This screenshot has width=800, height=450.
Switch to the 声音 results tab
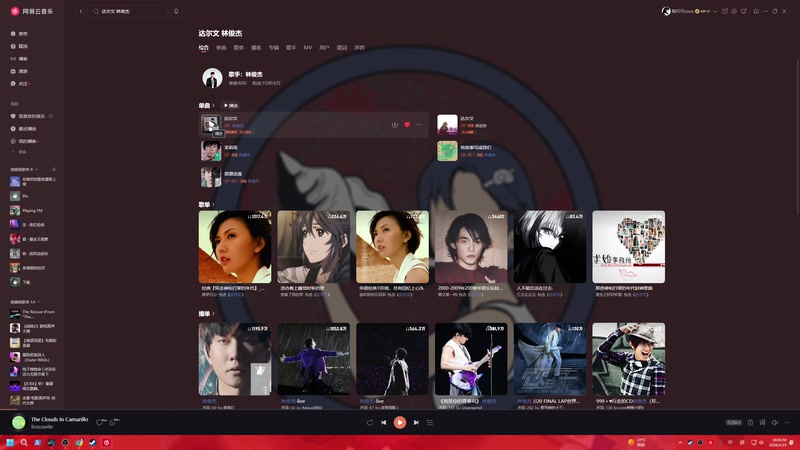[x=360, y=47]
